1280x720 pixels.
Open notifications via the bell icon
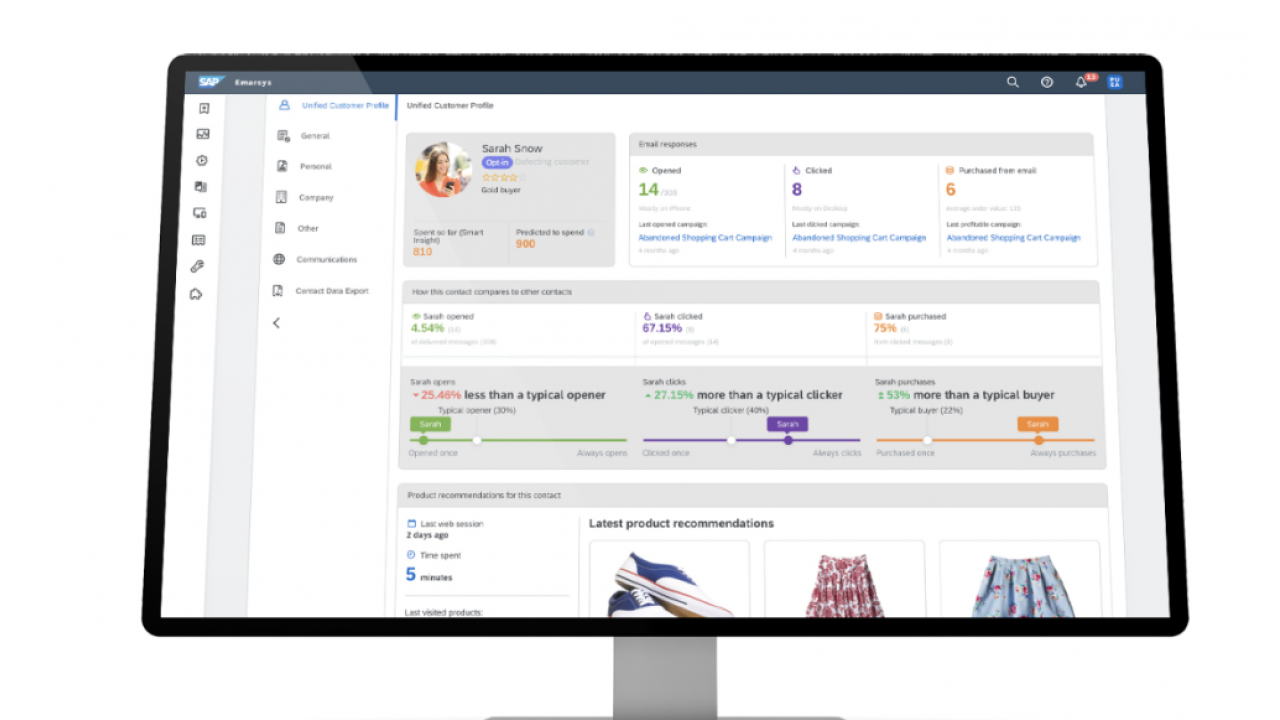point(1081,82)
